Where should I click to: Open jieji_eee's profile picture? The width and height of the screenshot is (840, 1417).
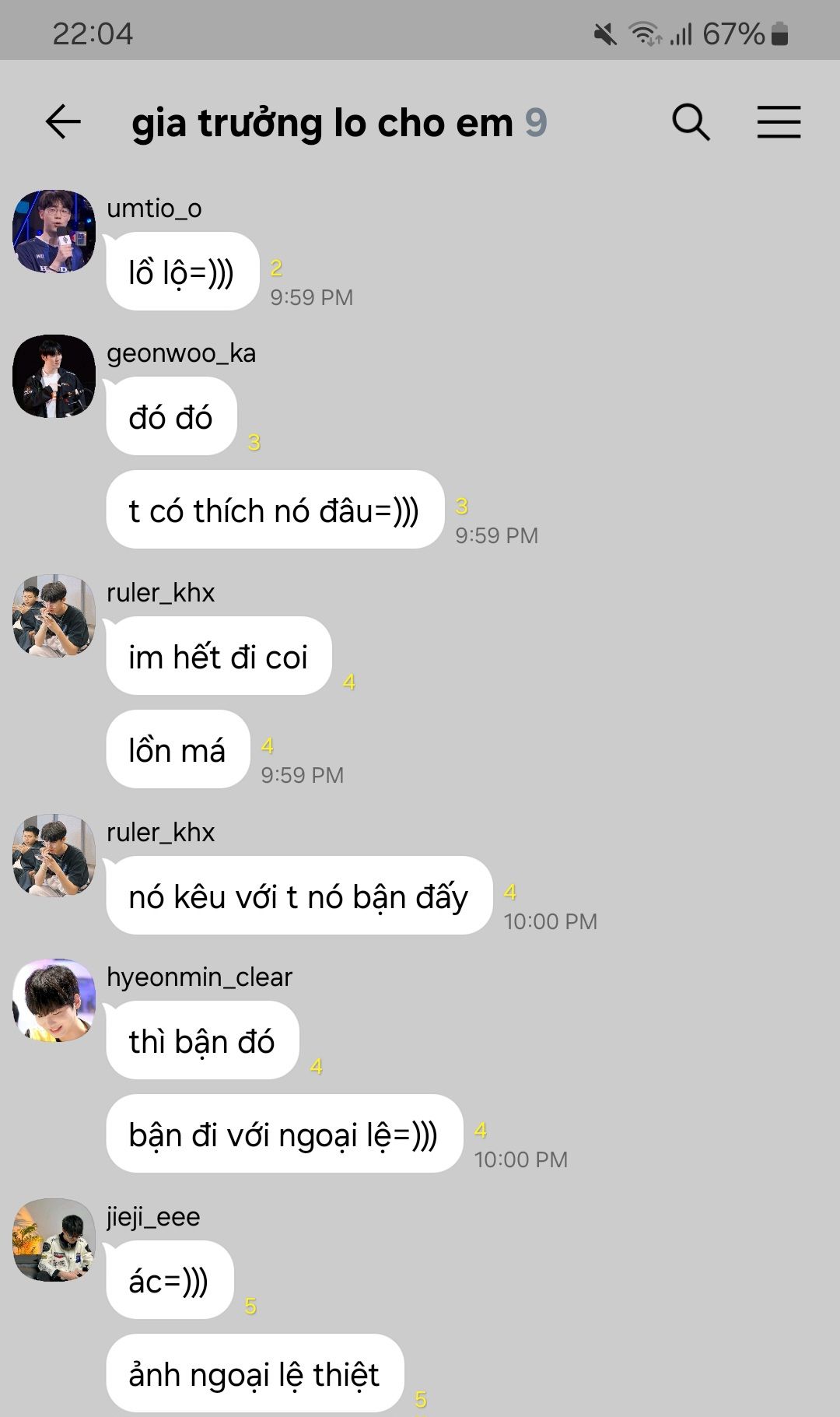click(x=54, y=1240)
